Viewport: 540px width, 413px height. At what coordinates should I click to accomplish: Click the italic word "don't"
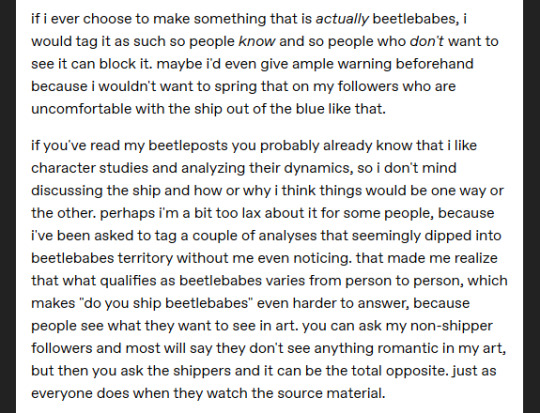tap(426, 41)
